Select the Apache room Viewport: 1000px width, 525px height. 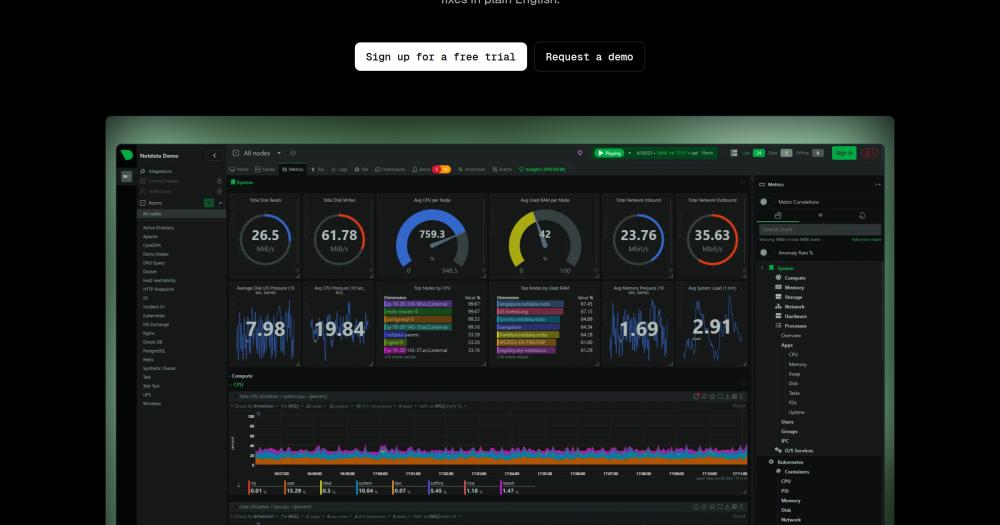151,237
